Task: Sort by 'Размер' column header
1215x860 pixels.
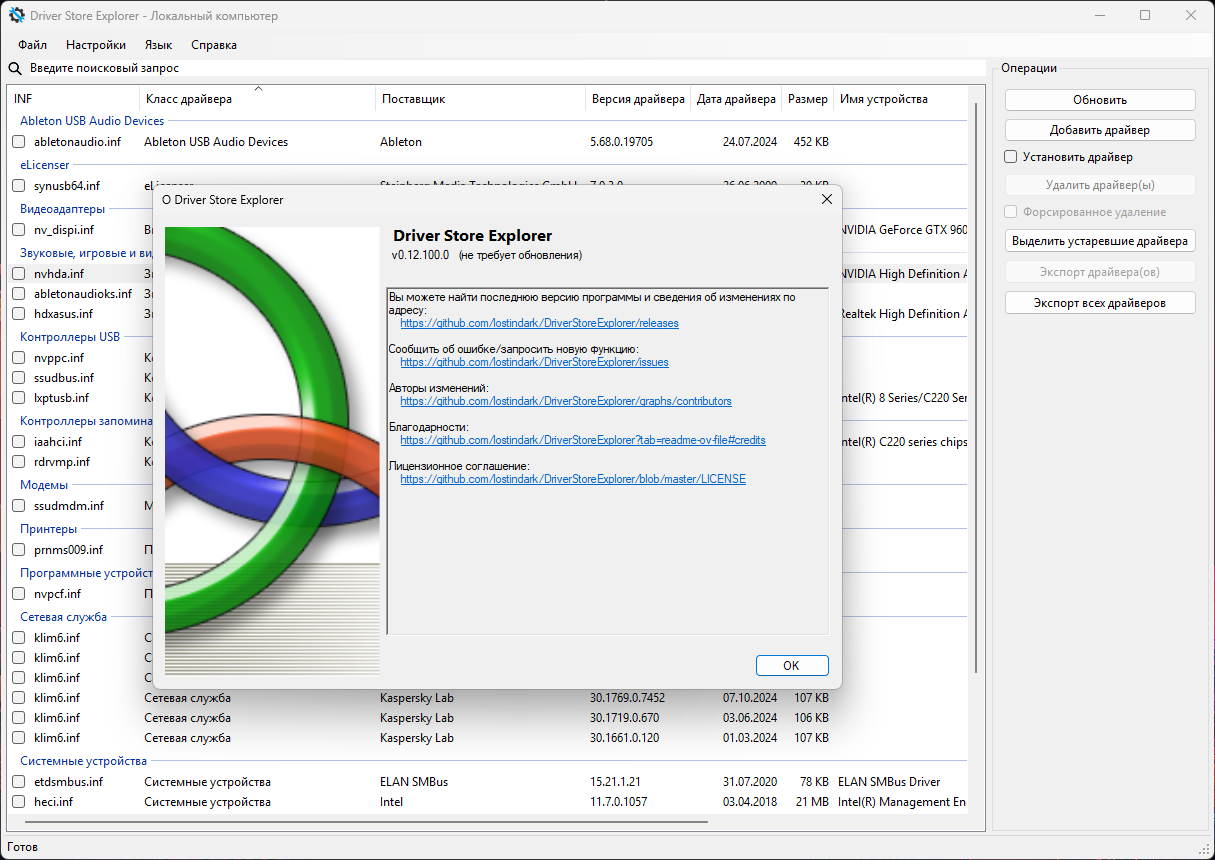Action: pyautogui.click(x=808, y=99)
